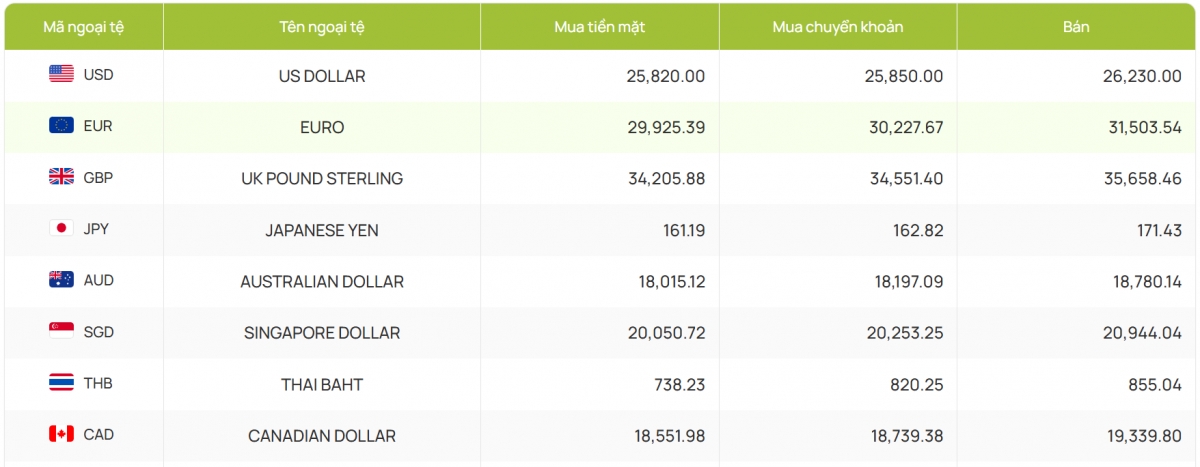Click the 'Mã ngoại tệ' column header
This screenshot has width=1200, height=467.
coord(83,27)
